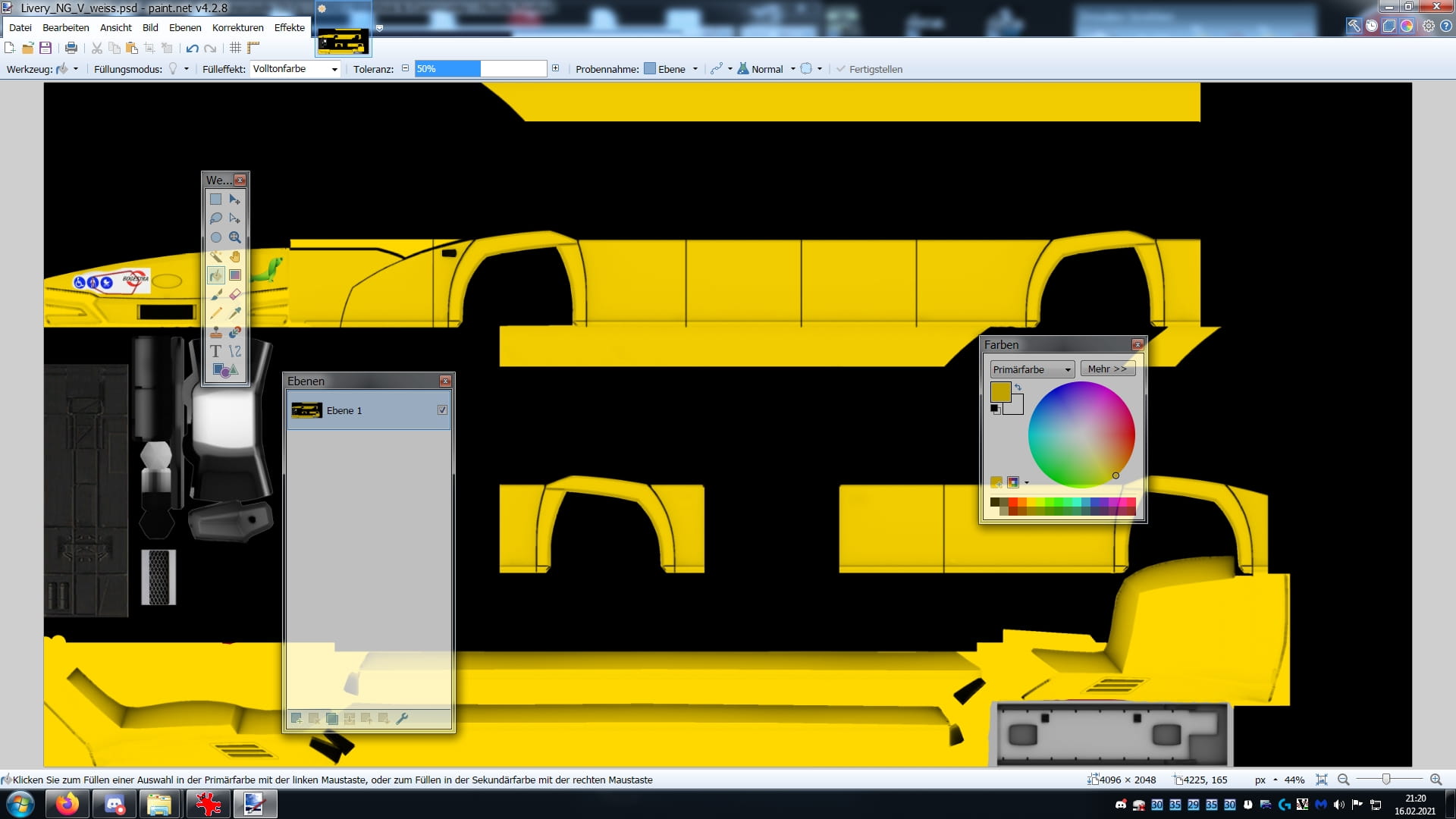Select the Magic Wand tool
This screenshot has height=819, width=1456.
coord(216,256)
